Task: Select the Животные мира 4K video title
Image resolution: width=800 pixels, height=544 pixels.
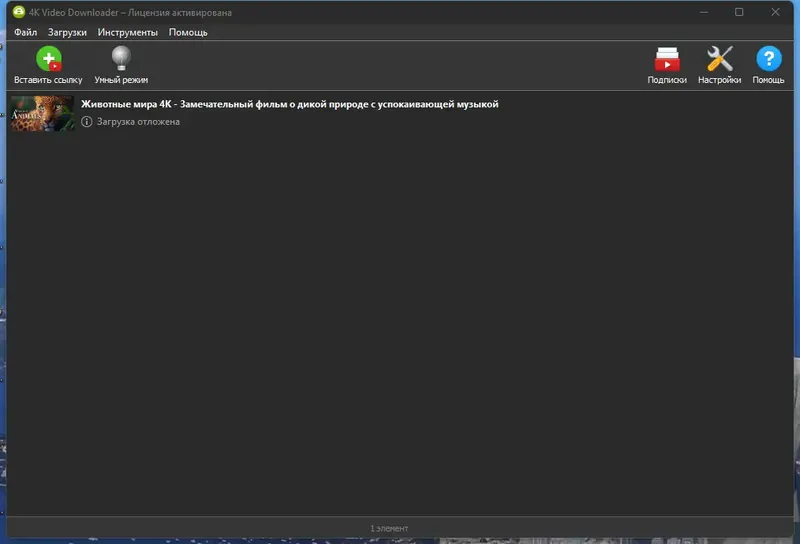Action: [289, 104]
